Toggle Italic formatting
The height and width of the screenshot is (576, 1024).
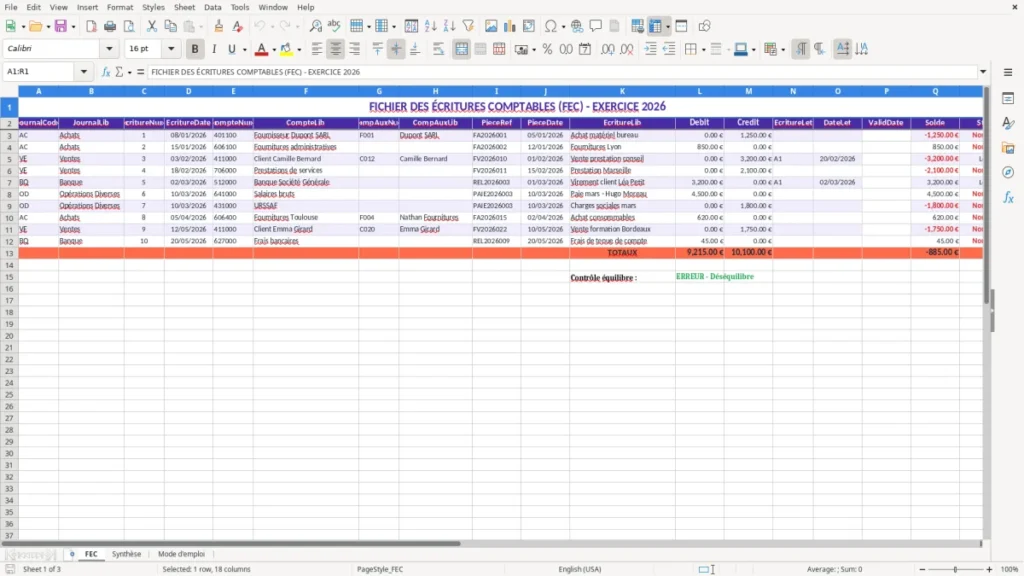click(x=214, y=49)
